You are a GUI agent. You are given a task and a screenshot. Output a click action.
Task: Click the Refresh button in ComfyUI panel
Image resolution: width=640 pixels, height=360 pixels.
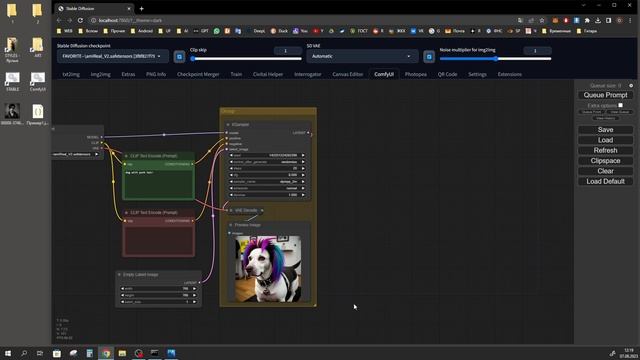tap(605, 151)
